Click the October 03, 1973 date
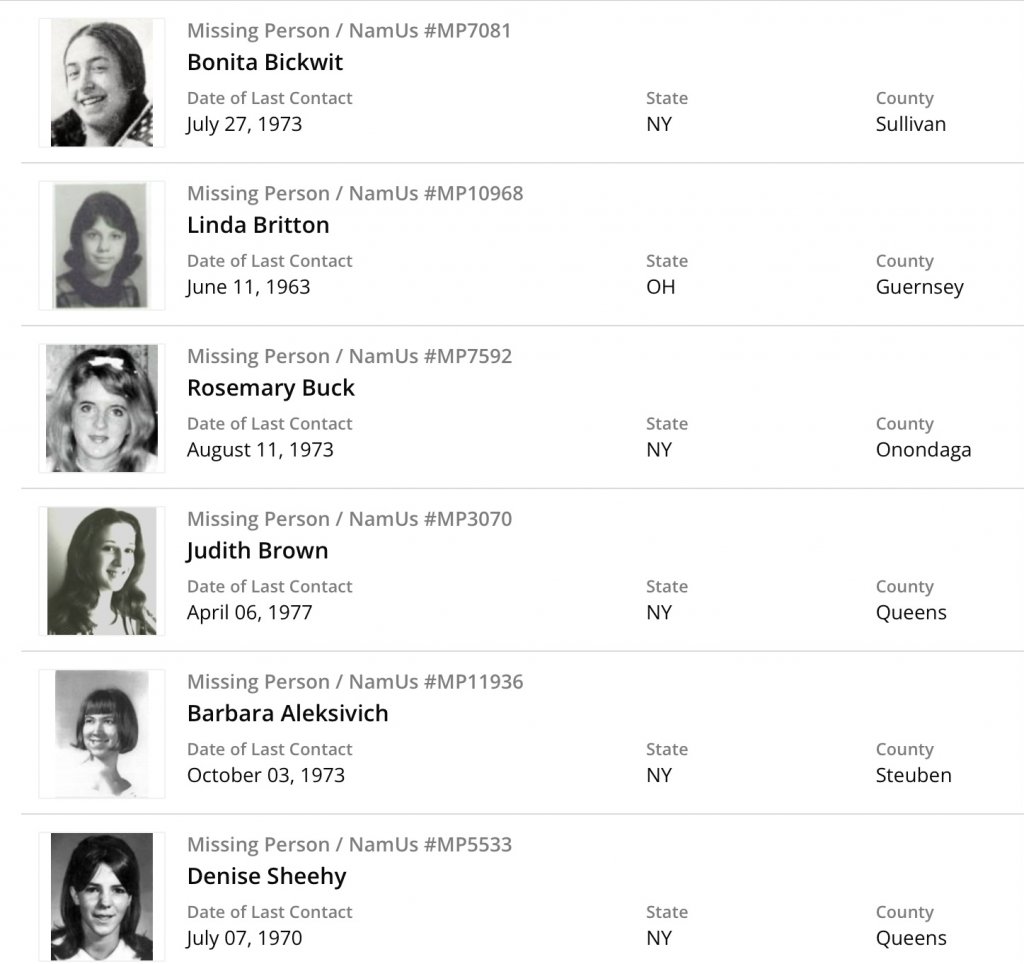 click(266, 775)
